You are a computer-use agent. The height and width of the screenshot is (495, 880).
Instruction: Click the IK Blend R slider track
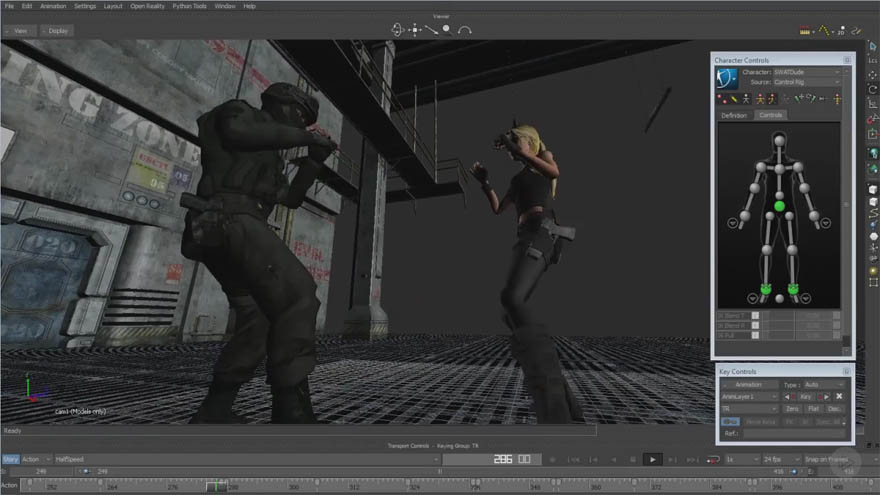point(778,326)
